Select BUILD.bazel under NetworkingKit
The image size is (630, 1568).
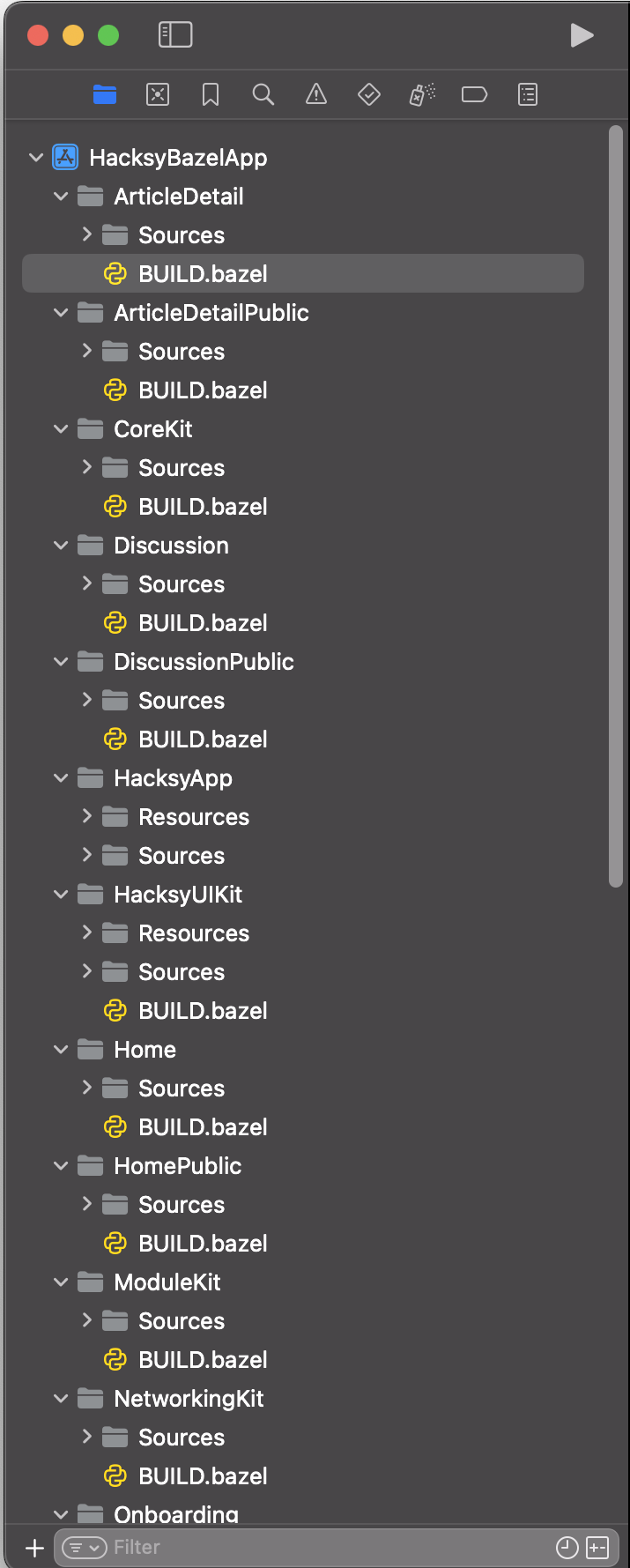(203, 1475)
